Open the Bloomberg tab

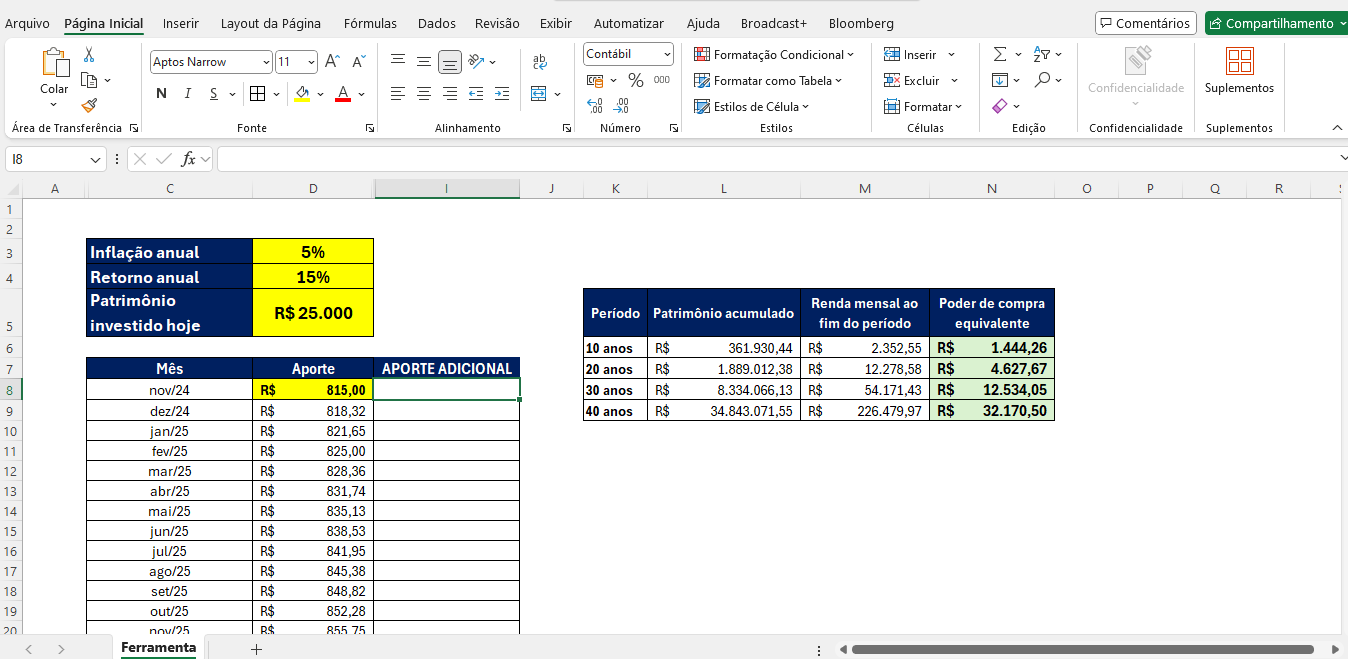pyautogui.click(x=861, y=23)
